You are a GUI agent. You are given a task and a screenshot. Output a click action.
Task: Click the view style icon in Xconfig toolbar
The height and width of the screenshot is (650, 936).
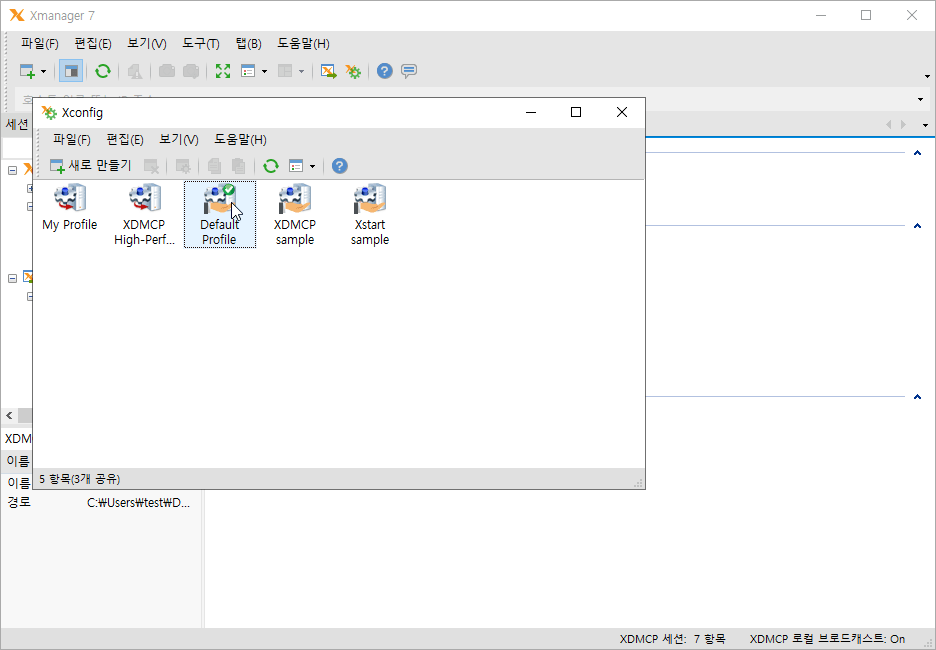296,166
